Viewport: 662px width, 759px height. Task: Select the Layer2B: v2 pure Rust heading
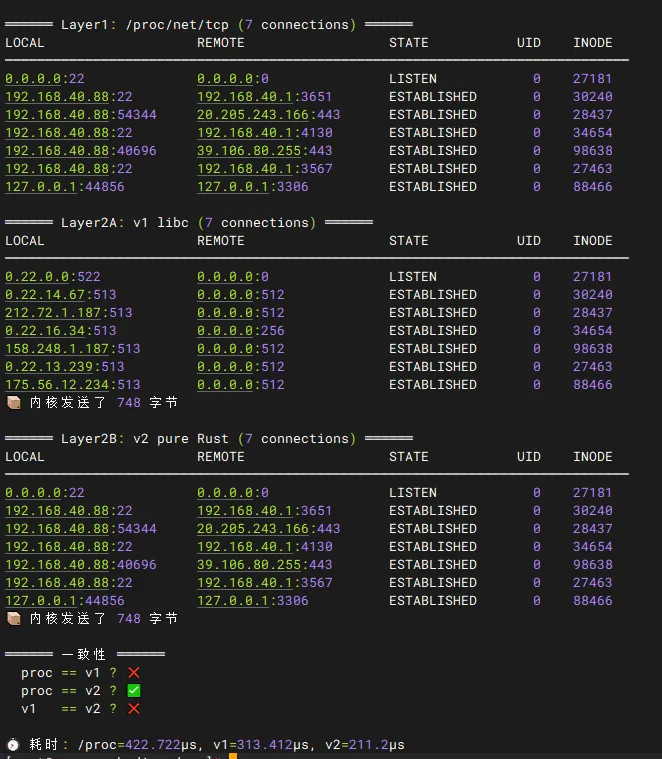click(x=209, y=439)
